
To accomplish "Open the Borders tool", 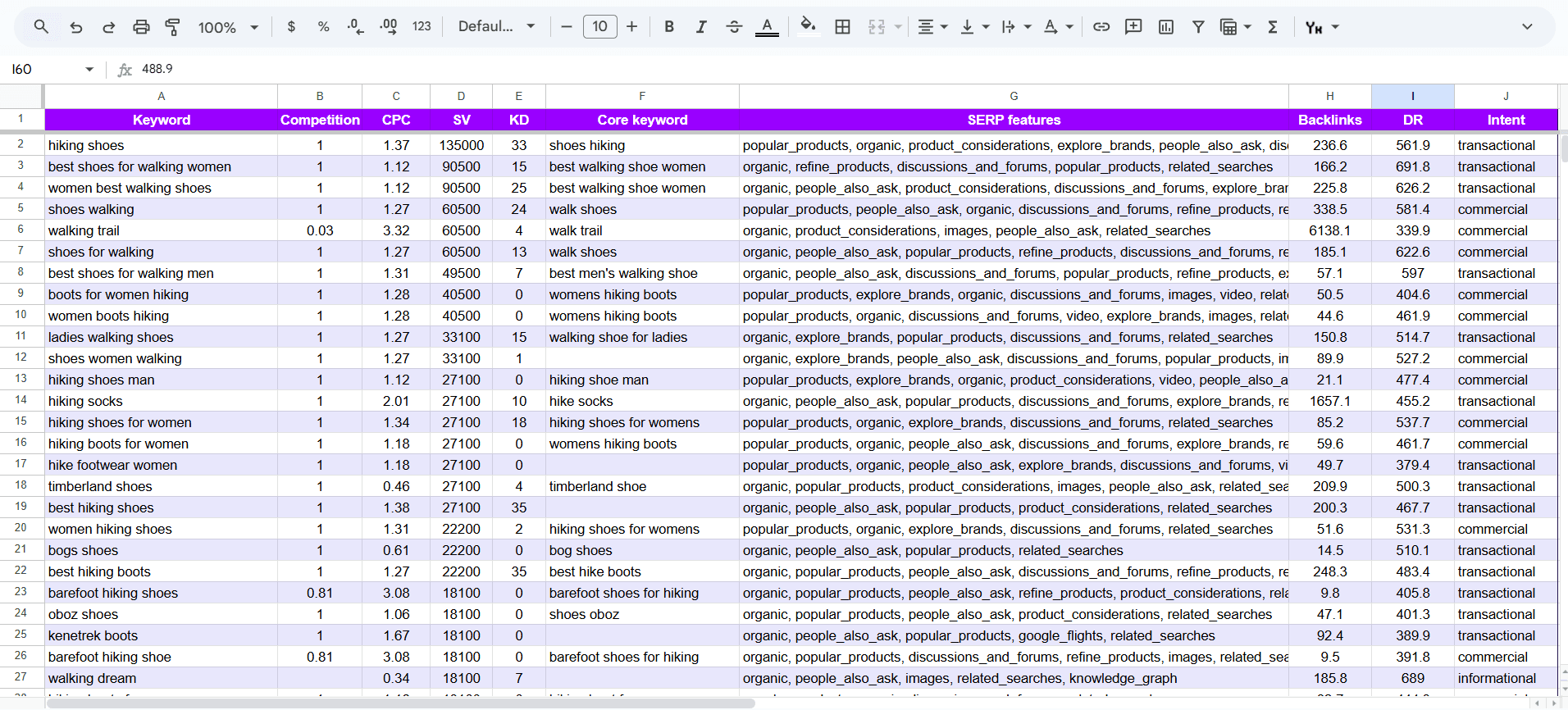I will 842,27.
